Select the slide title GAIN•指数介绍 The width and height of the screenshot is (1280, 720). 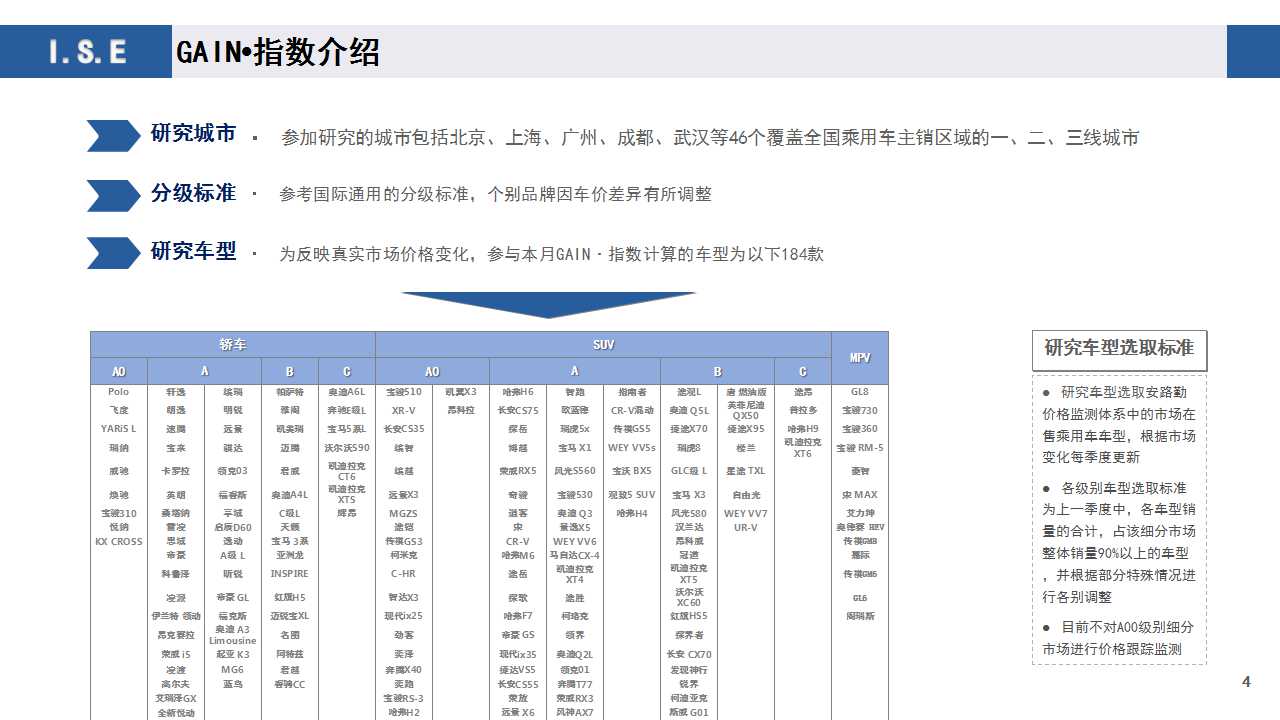pyautogui.click(x=277, y=52)
